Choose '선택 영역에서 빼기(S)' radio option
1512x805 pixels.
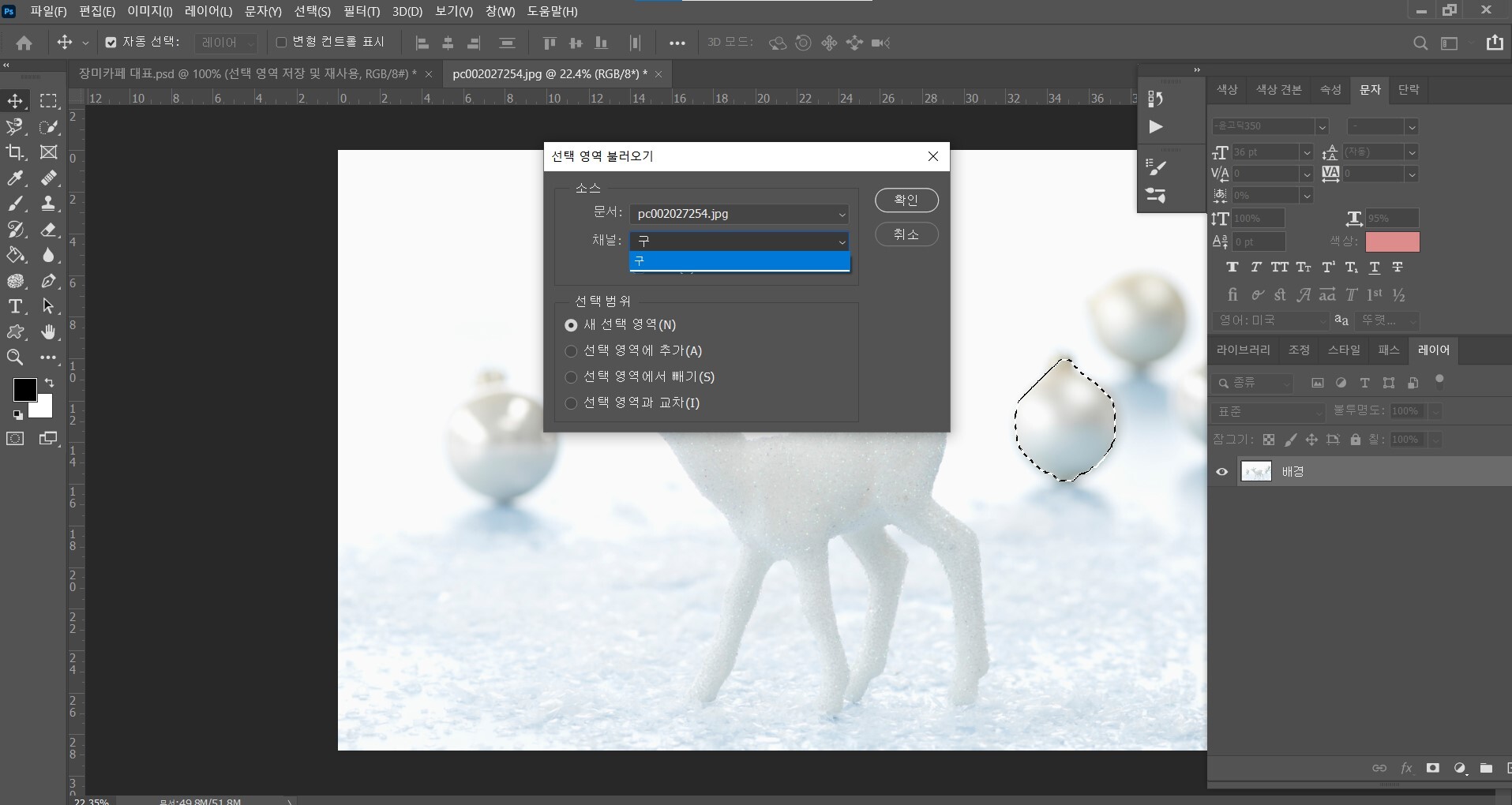[571, 377]
